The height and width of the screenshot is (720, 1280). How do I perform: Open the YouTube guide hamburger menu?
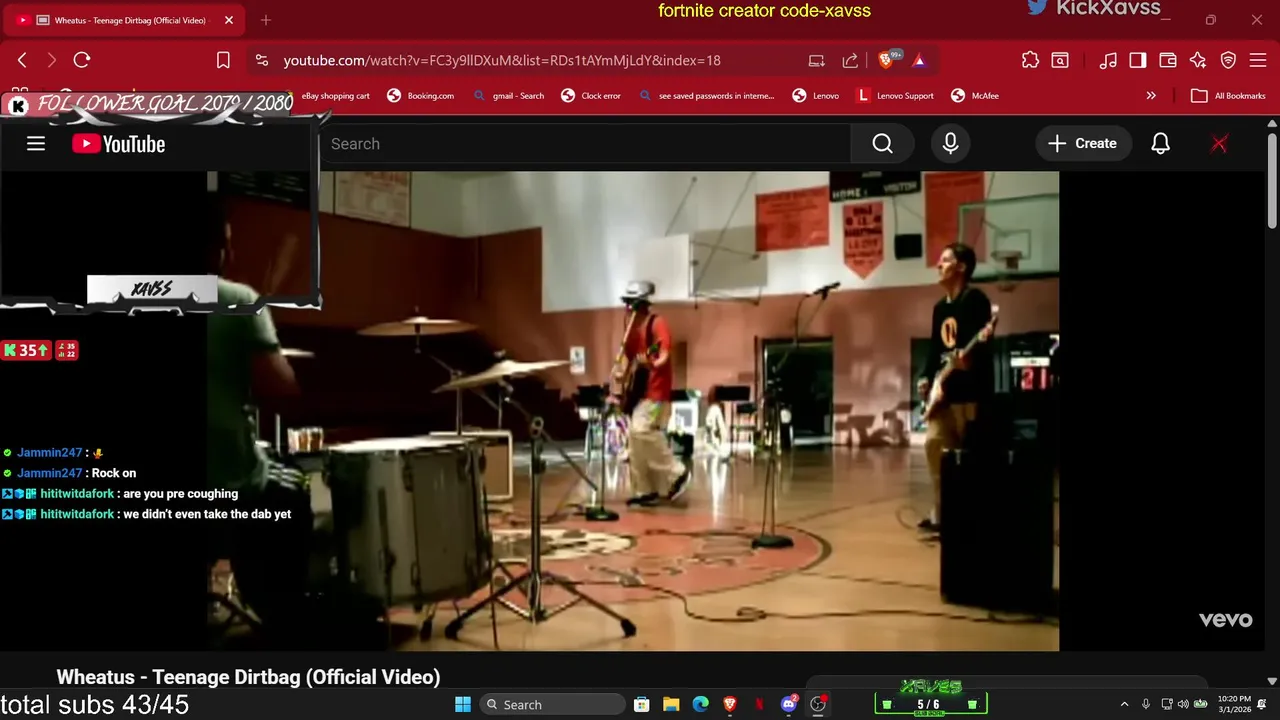(x=36, y=144)
